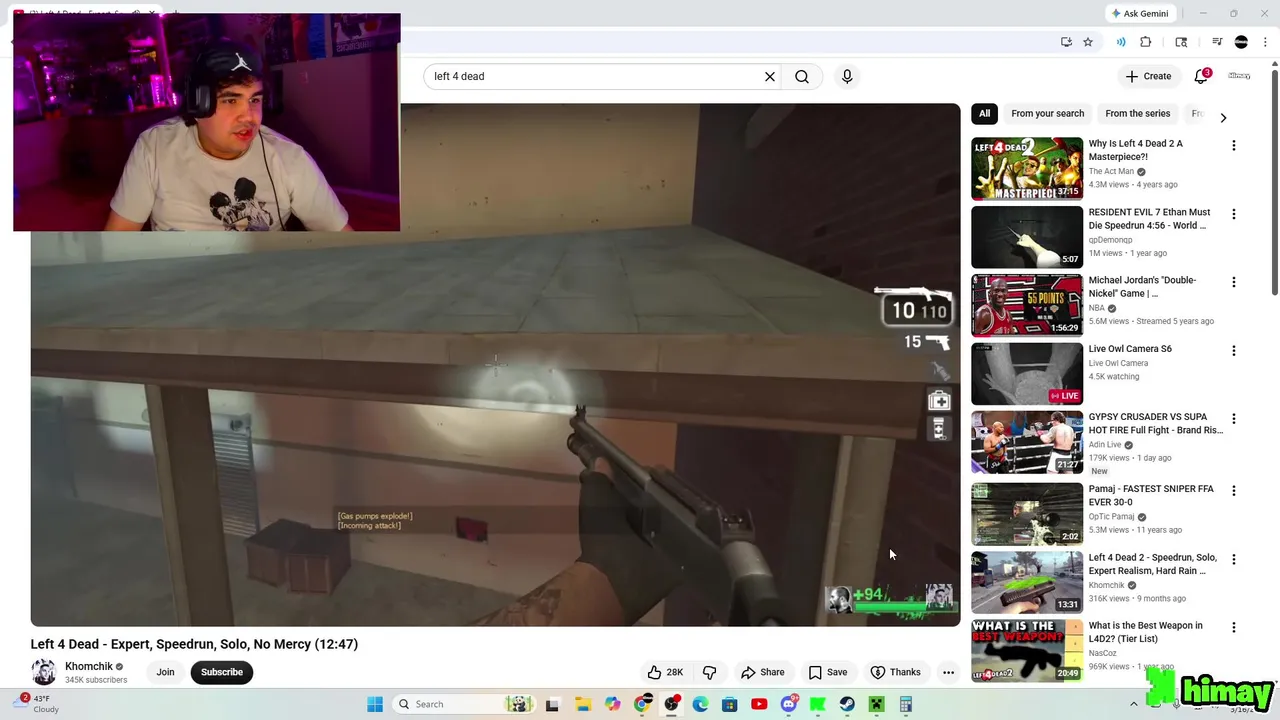1280x720 pixels.
Task: Open the YouTube notifications bell
Action: [x=1201, y=76]
